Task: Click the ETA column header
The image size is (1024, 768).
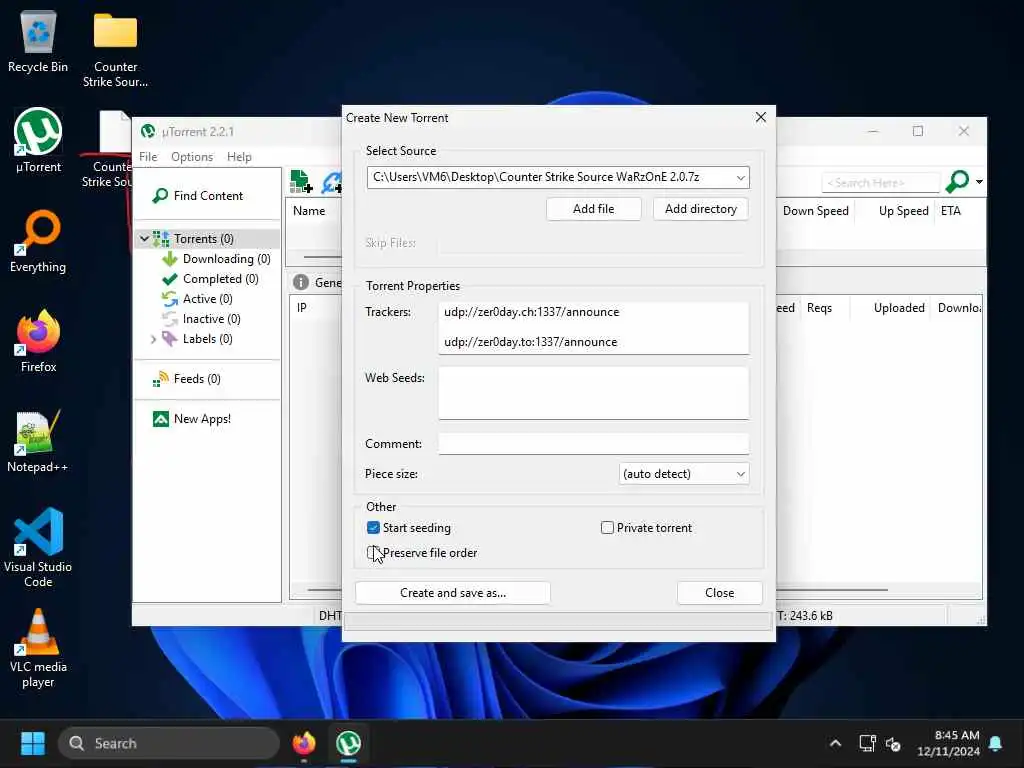Action: 950,211
